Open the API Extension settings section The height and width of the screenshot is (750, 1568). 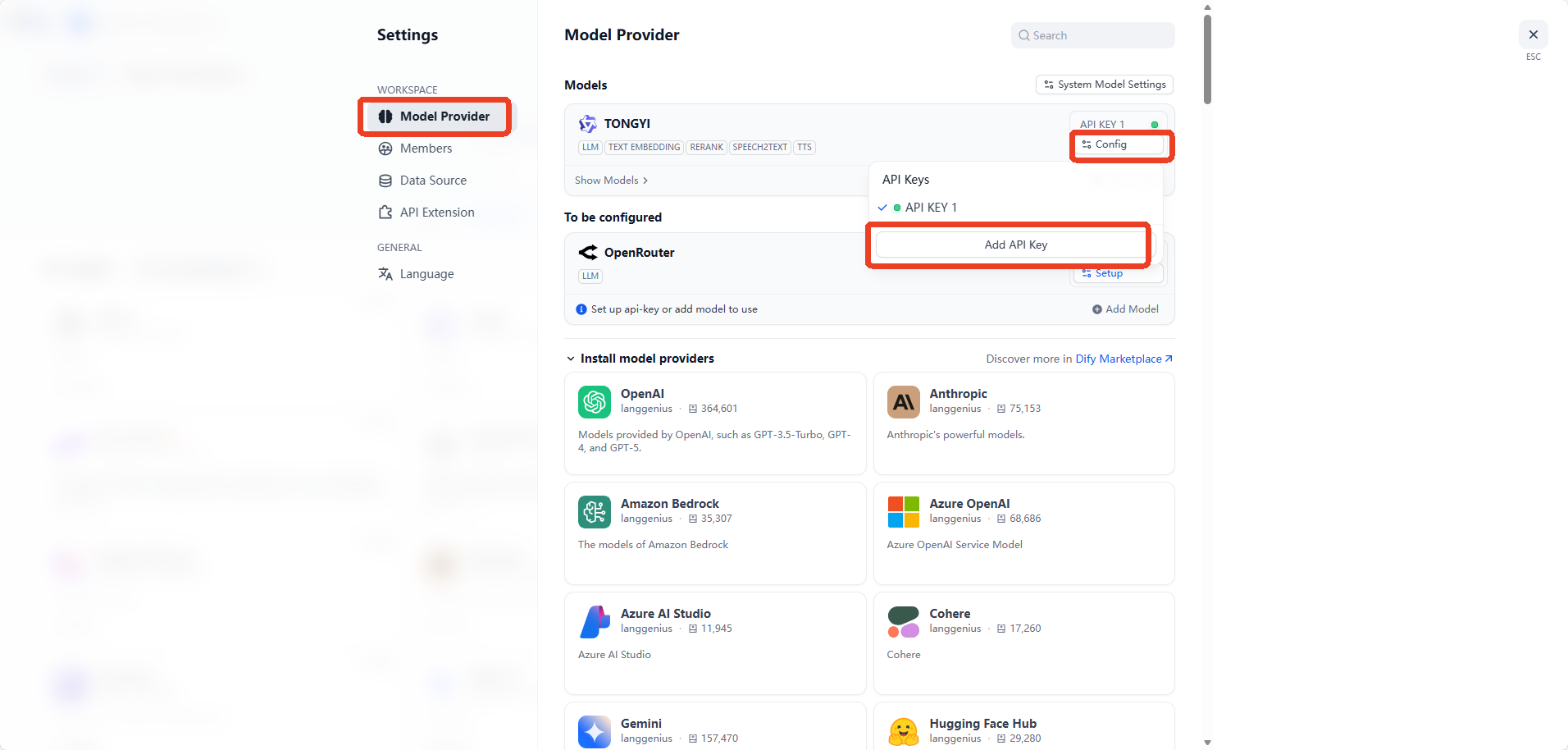point(437,213)
